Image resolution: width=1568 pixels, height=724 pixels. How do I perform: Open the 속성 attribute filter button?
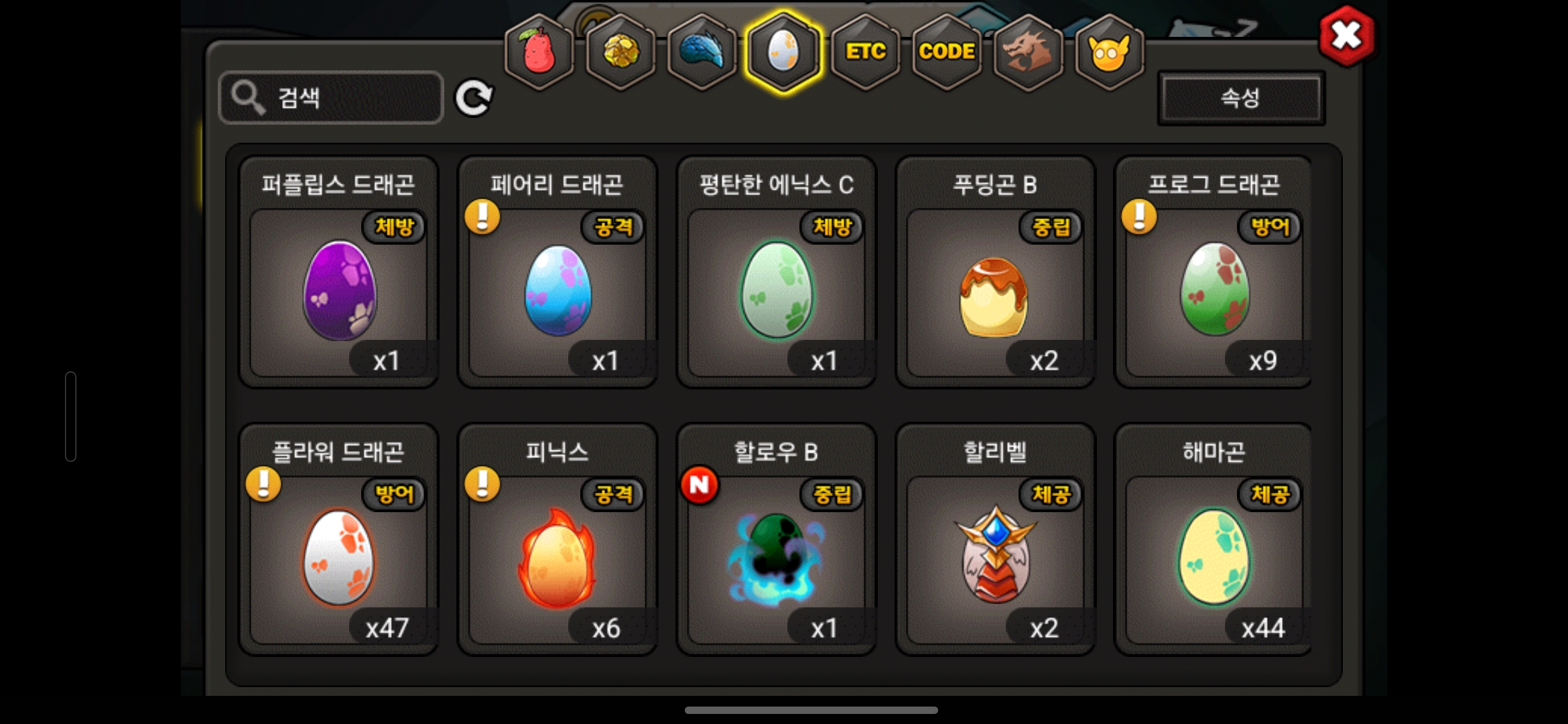(1241, 98)
